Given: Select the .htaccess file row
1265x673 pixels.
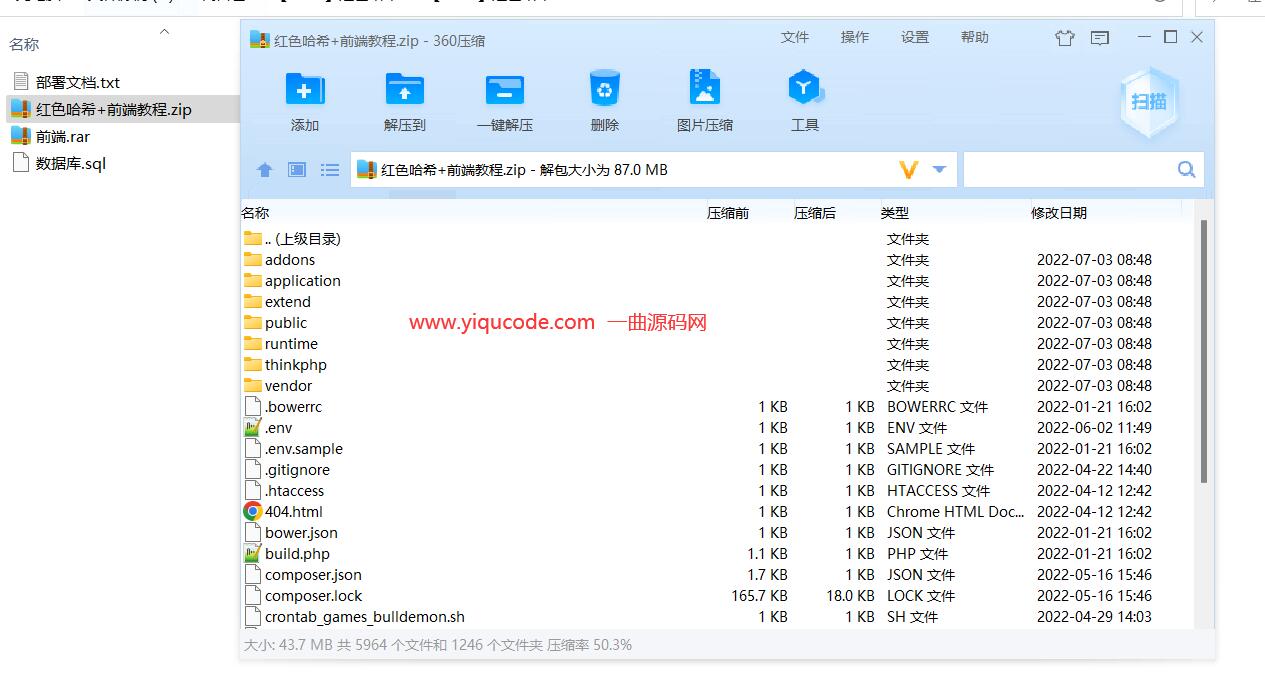Looking at the screenshot, I should point(718,491).
